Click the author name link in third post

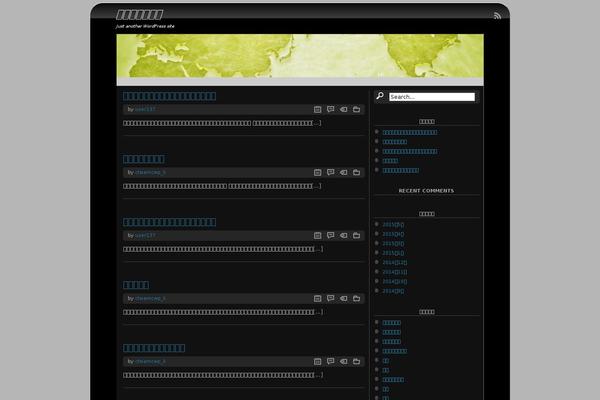click(x=145, y=235)
